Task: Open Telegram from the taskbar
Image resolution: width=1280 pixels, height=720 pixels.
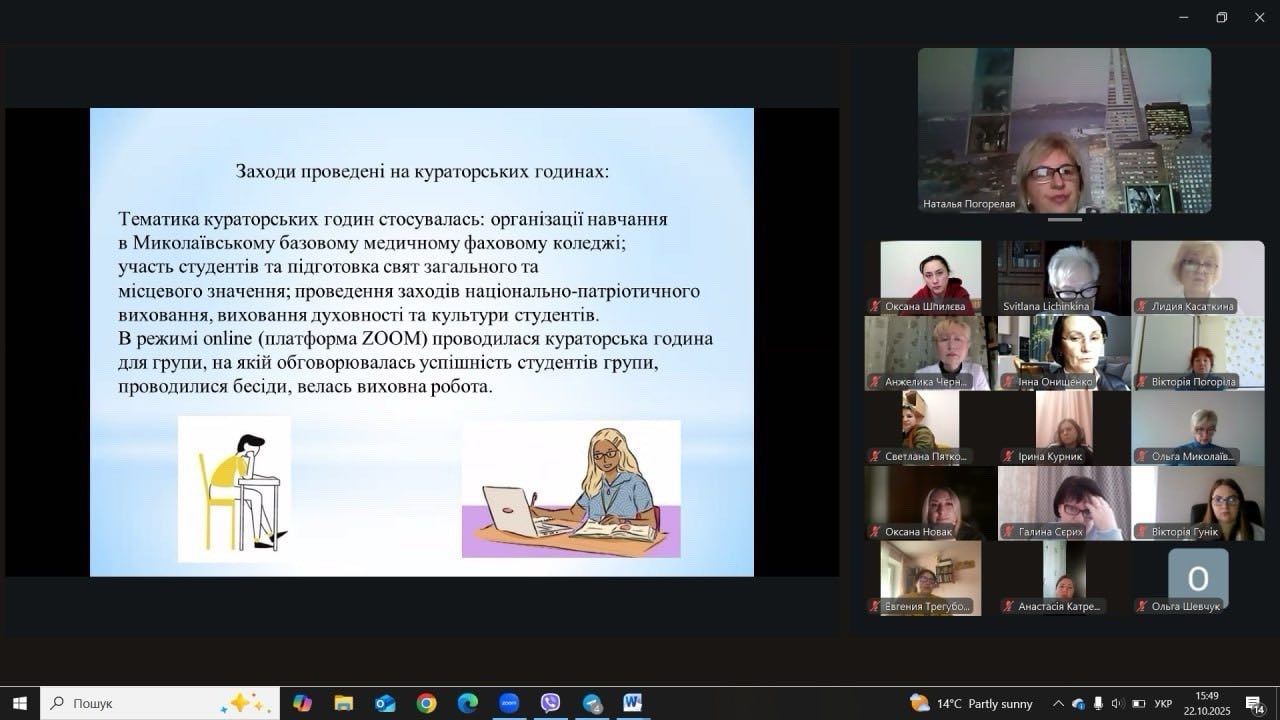Action: tap(591, 703)
